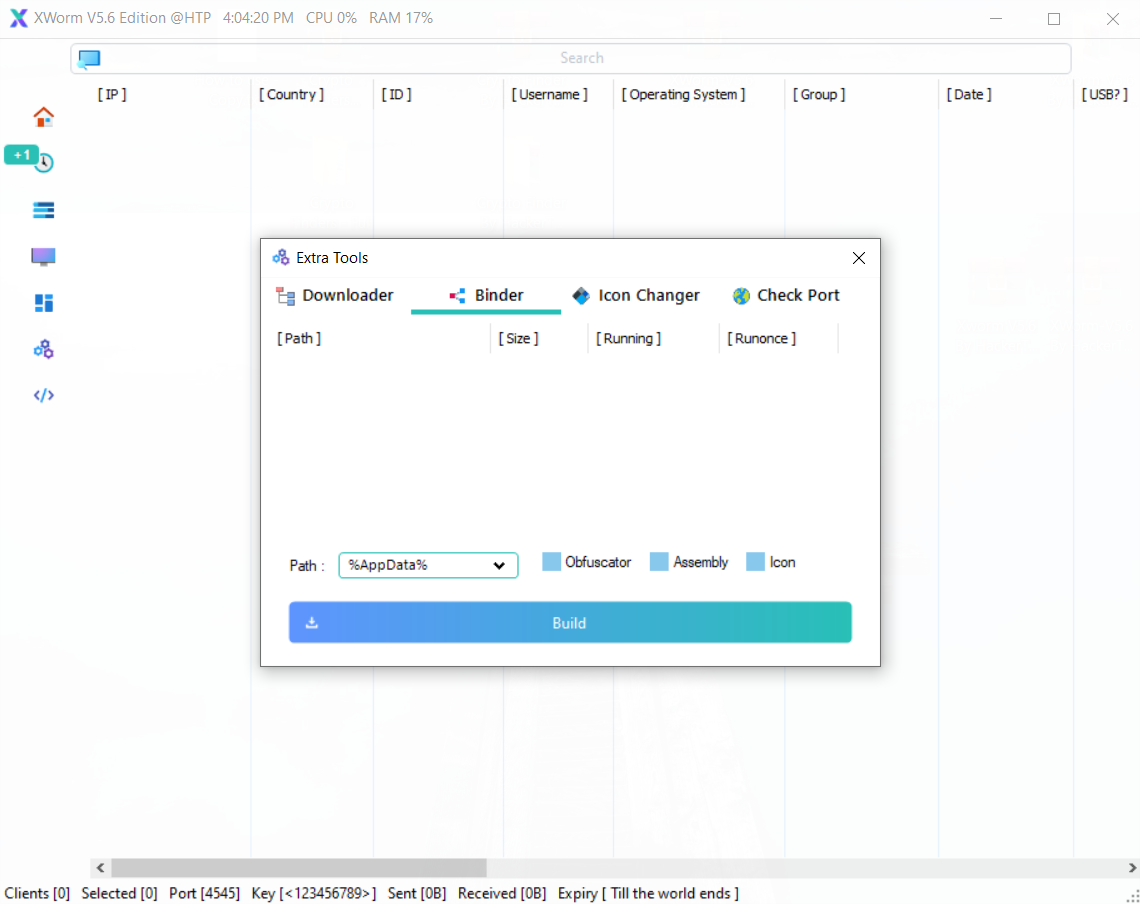
Task: Expand the Path dropdown showing %AppData%
Action: [428, 566]
